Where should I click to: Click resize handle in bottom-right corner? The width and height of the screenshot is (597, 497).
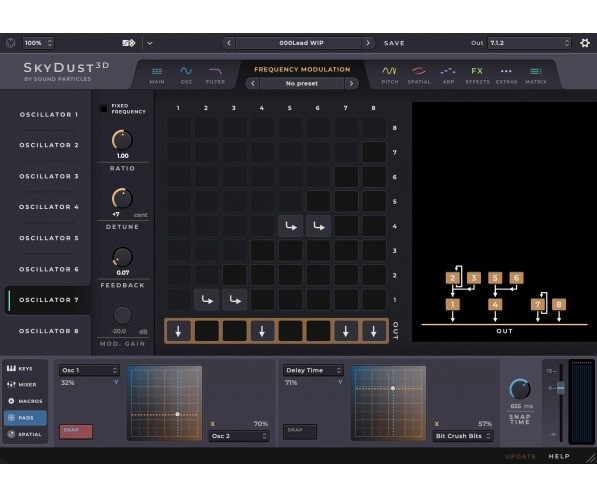592,458
